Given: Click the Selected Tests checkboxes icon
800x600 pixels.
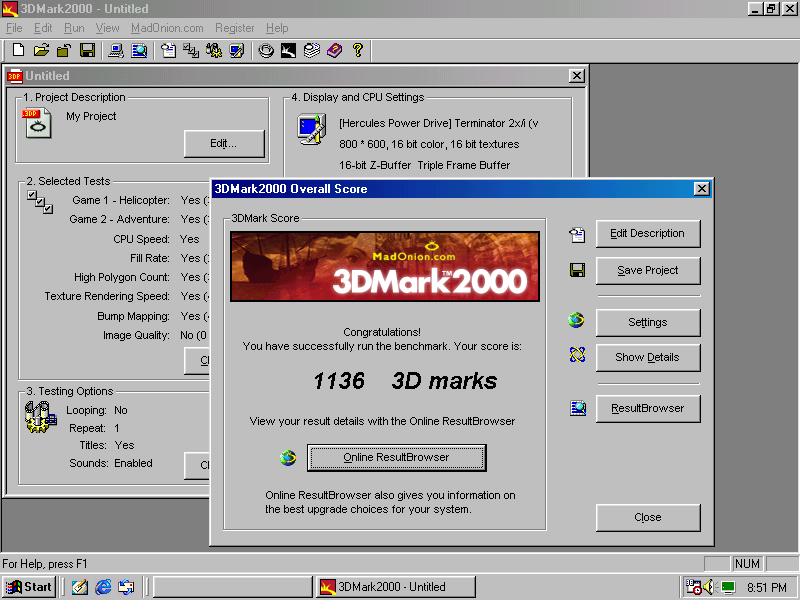Looking at the screenshot, I should (x=40, y=202).
